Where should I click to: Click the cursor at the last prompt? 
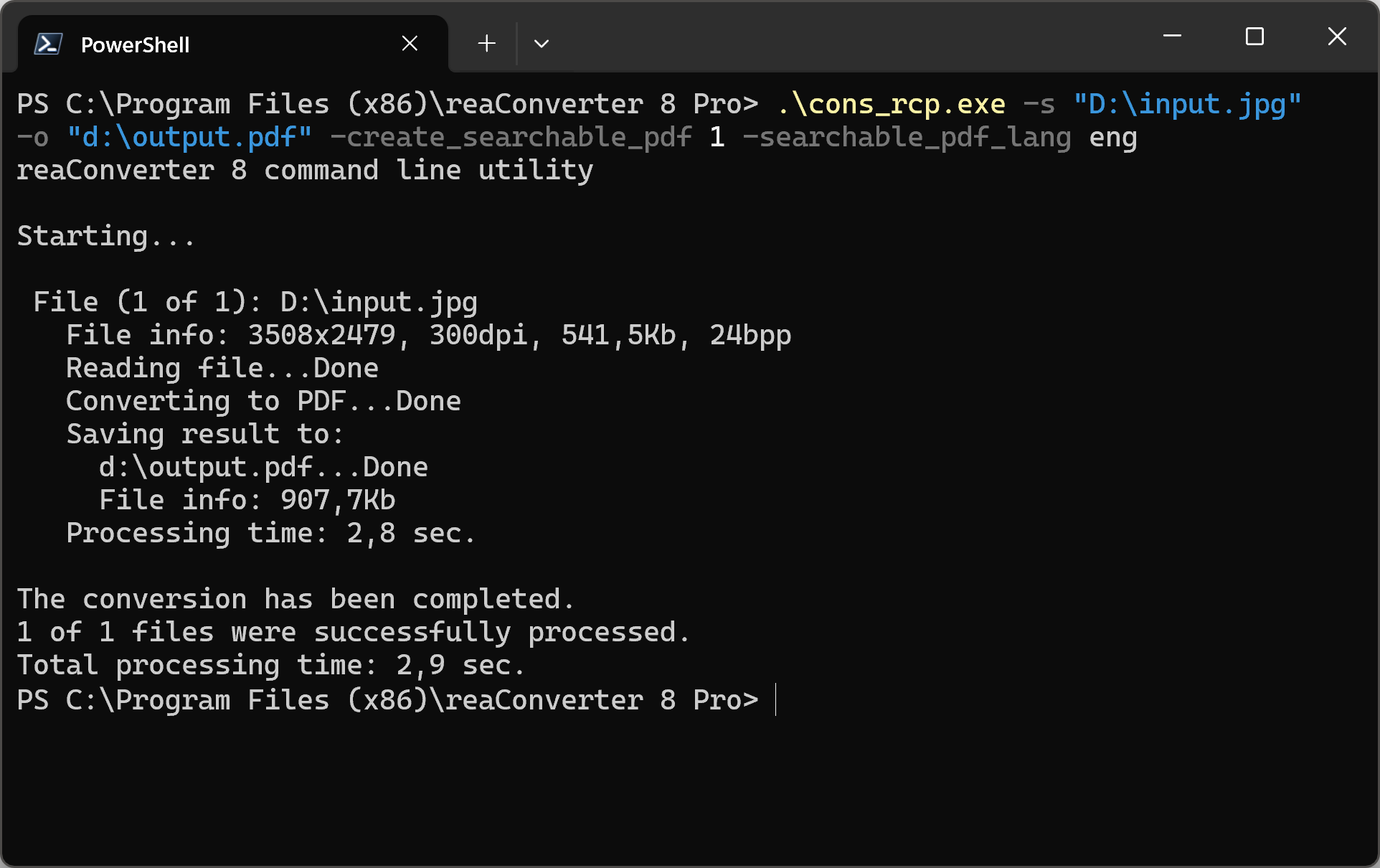click(776, 700)
